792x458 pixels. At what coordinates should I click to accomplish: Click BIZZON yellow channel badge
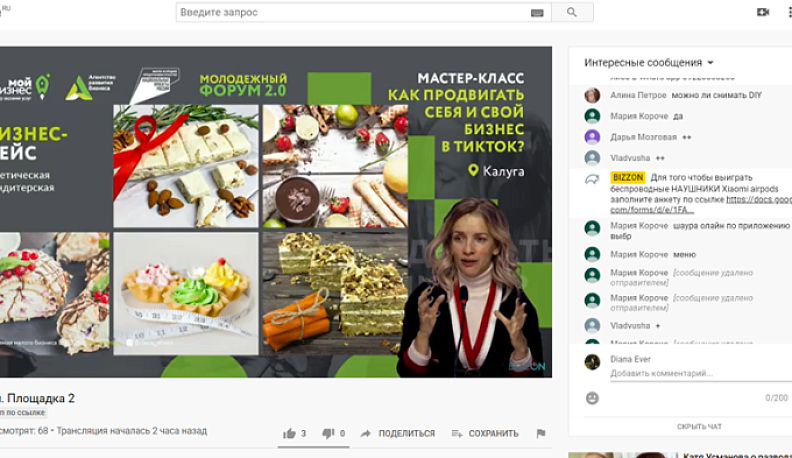627,177
